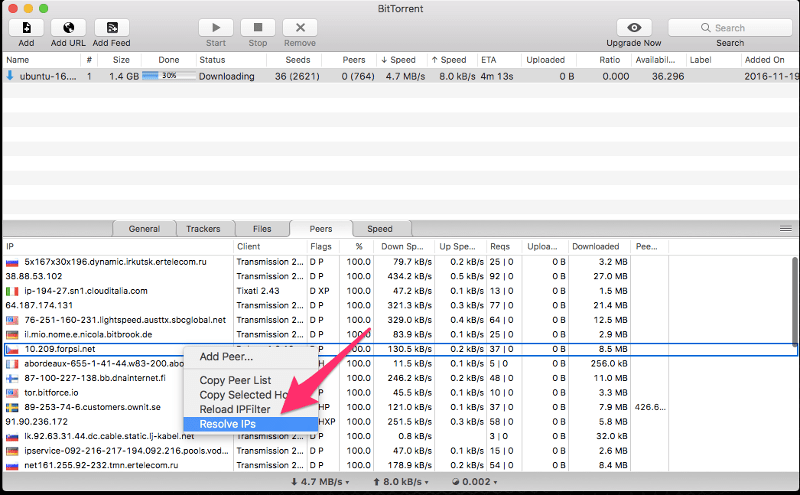The image size is (800, 495).
Task: Click German flag of bitbrook.de peer
Action: point(12,335)
